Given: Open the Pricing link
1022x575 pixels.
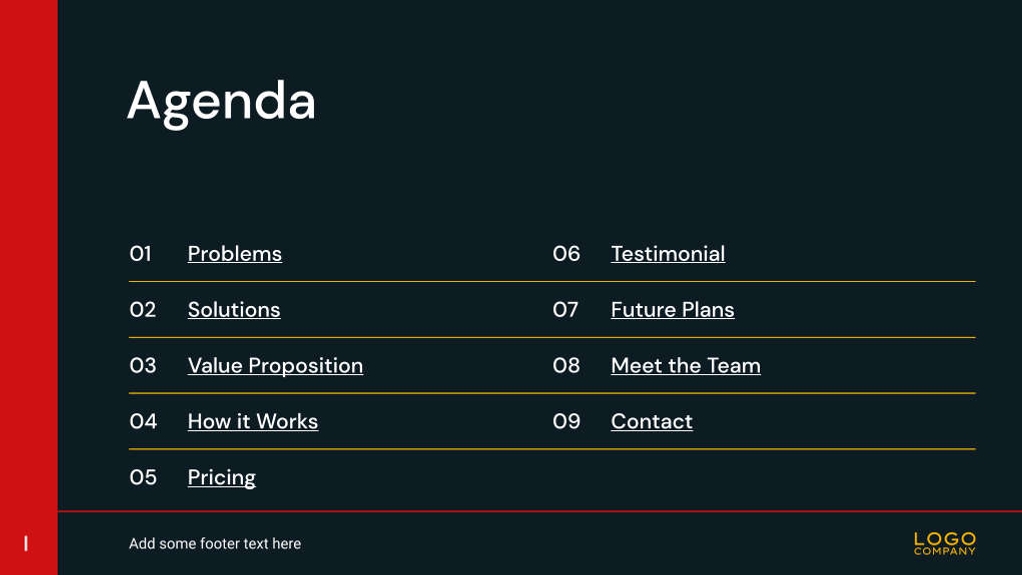Looking at the screenshot, I should coord(222,478).
